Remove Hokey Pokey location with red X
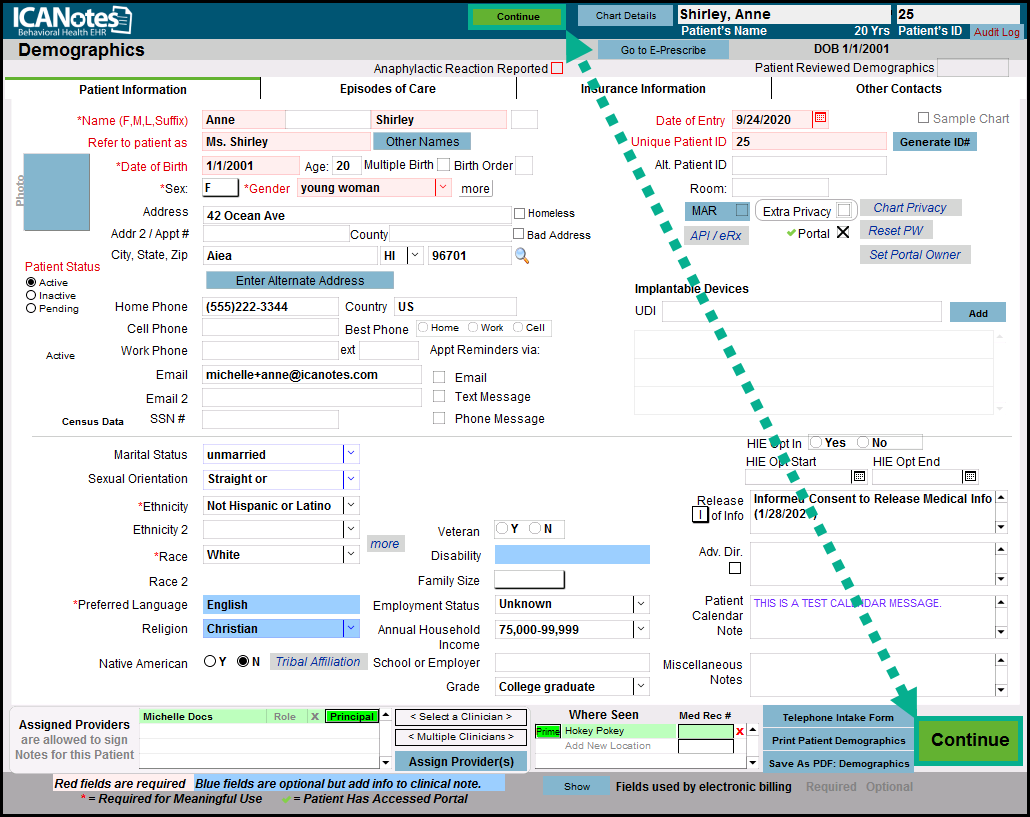The height and width of the screenshot is (817, 1030). 740,732
